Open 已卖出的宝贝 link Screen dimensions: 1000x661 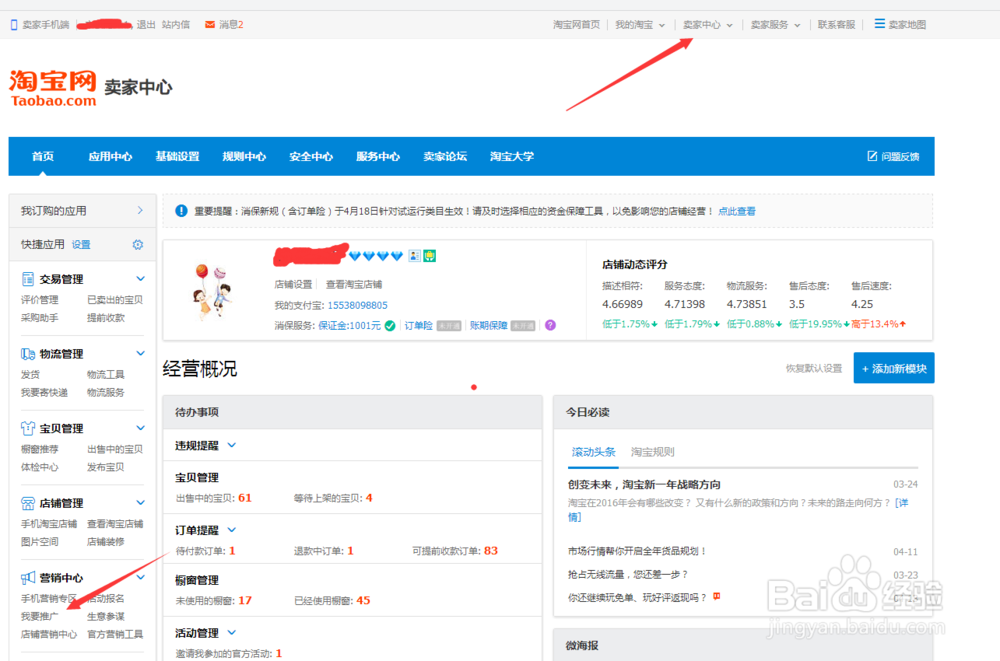tap(115, 299)
